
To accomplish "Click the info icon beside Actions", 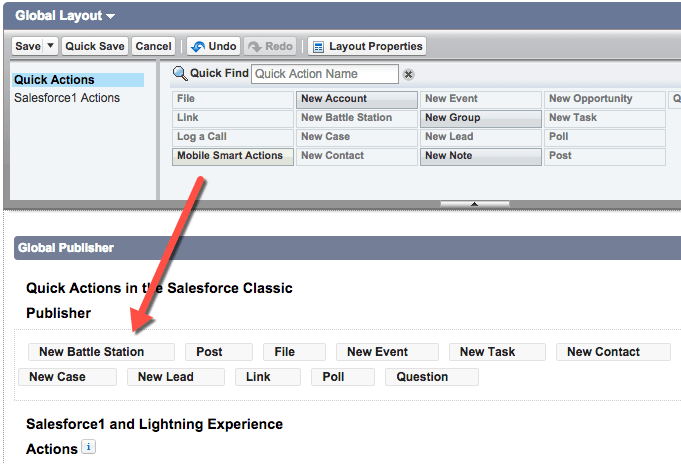I will [89, 447].
